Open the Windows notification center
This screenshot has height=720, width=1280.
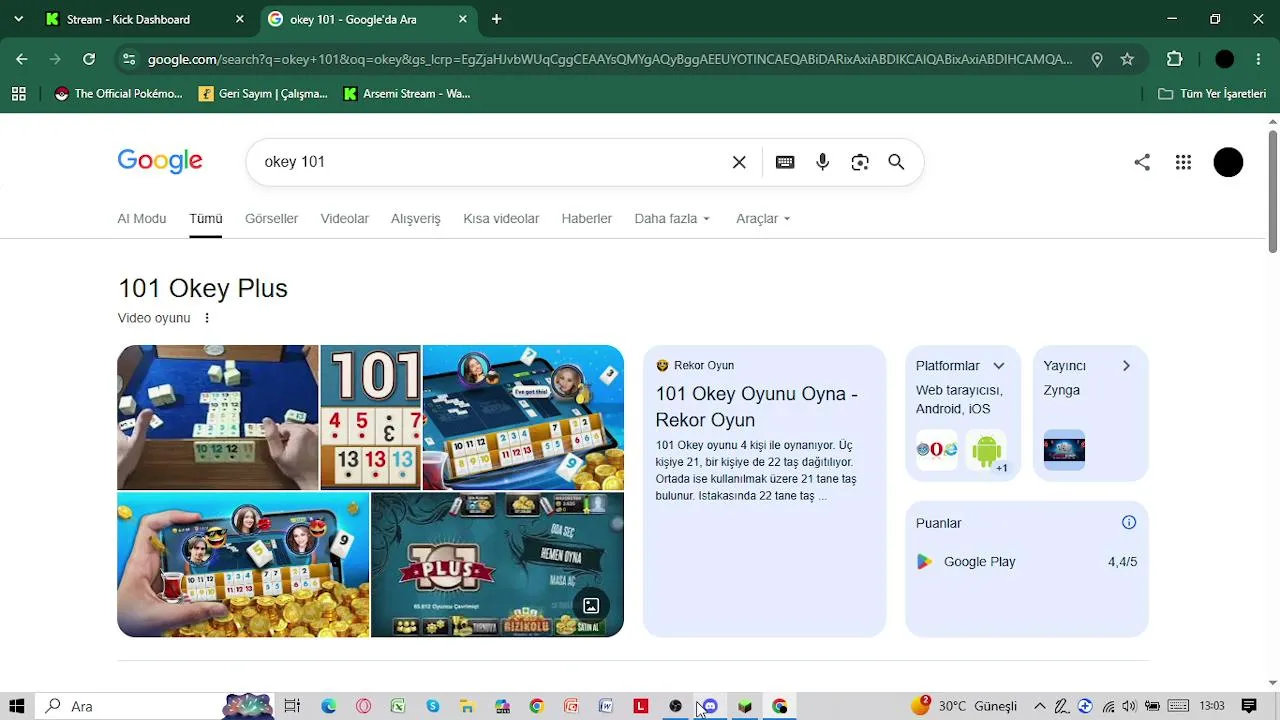pos(1249,706)
